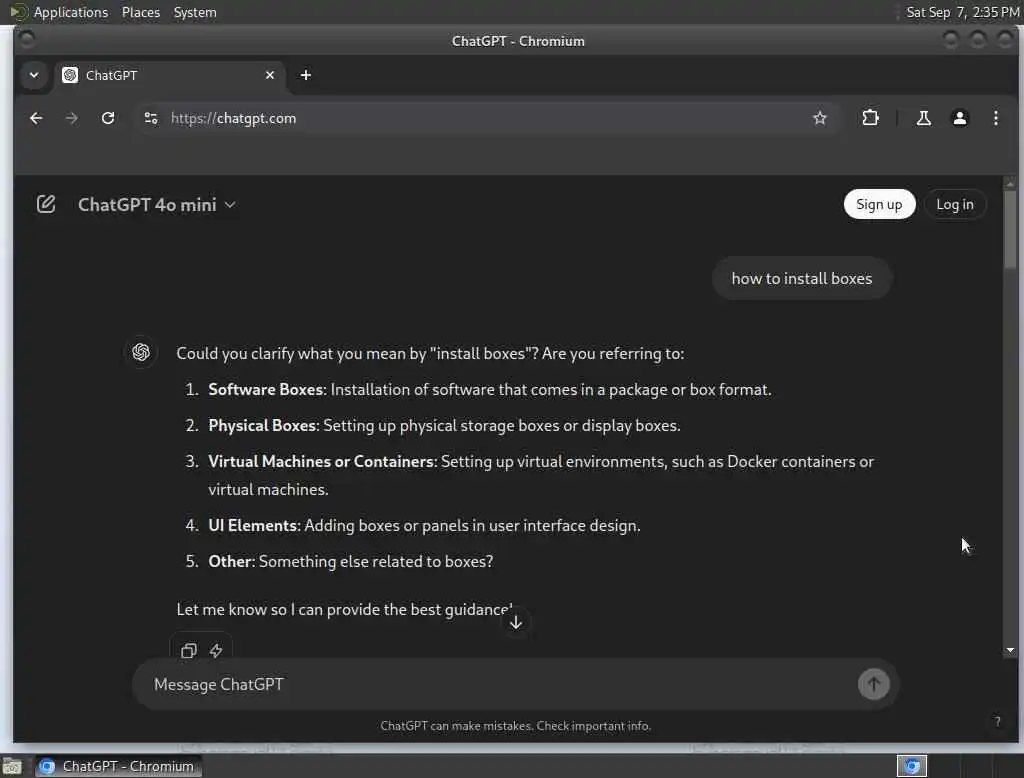View site information icon in address bar
This screenshot has width=1024, height=778.
pyautogui.click(x=151, y=118)
